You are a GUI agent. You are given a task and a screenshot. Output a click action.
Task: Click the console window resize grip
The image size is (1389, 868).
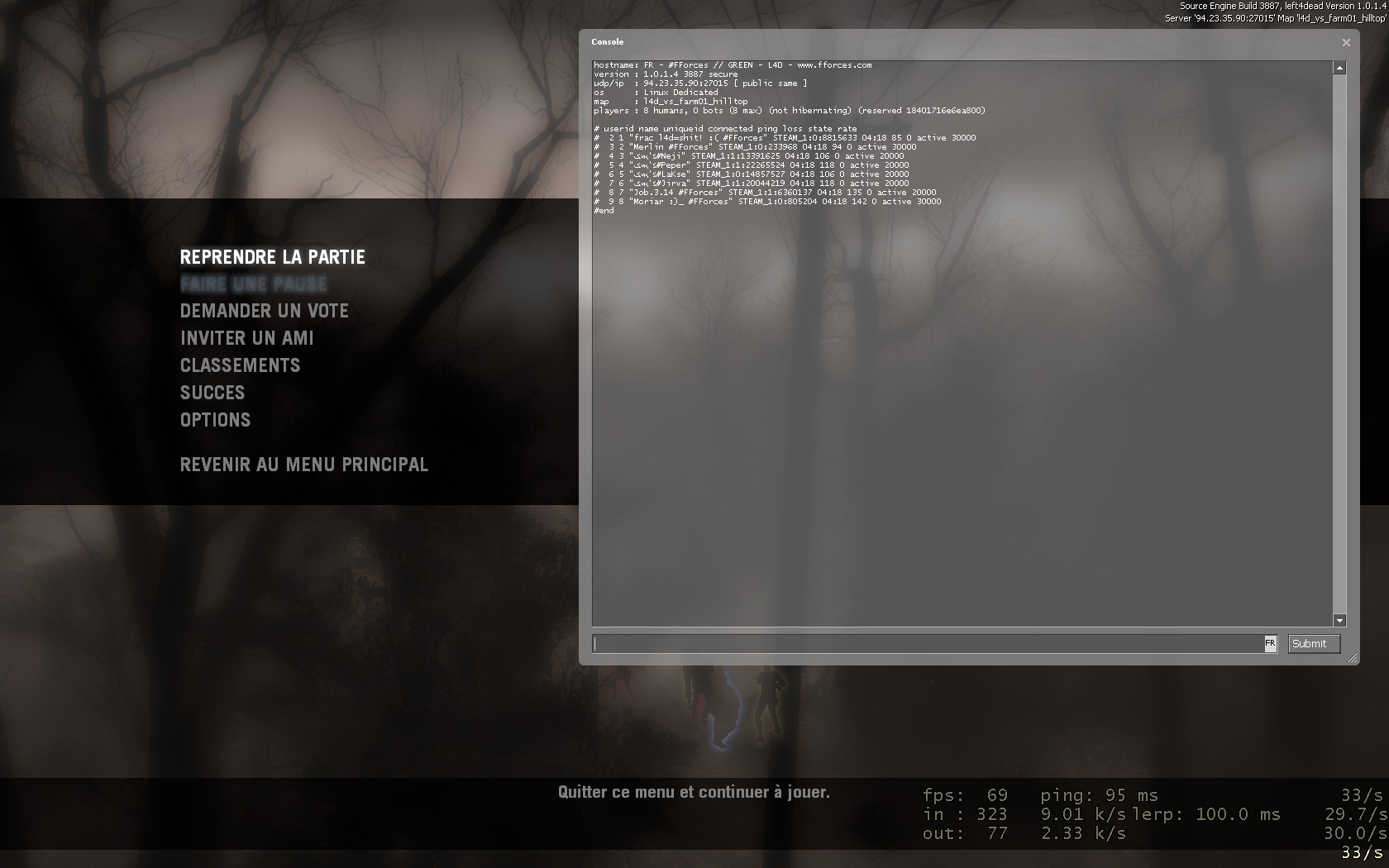(1352, 658)
